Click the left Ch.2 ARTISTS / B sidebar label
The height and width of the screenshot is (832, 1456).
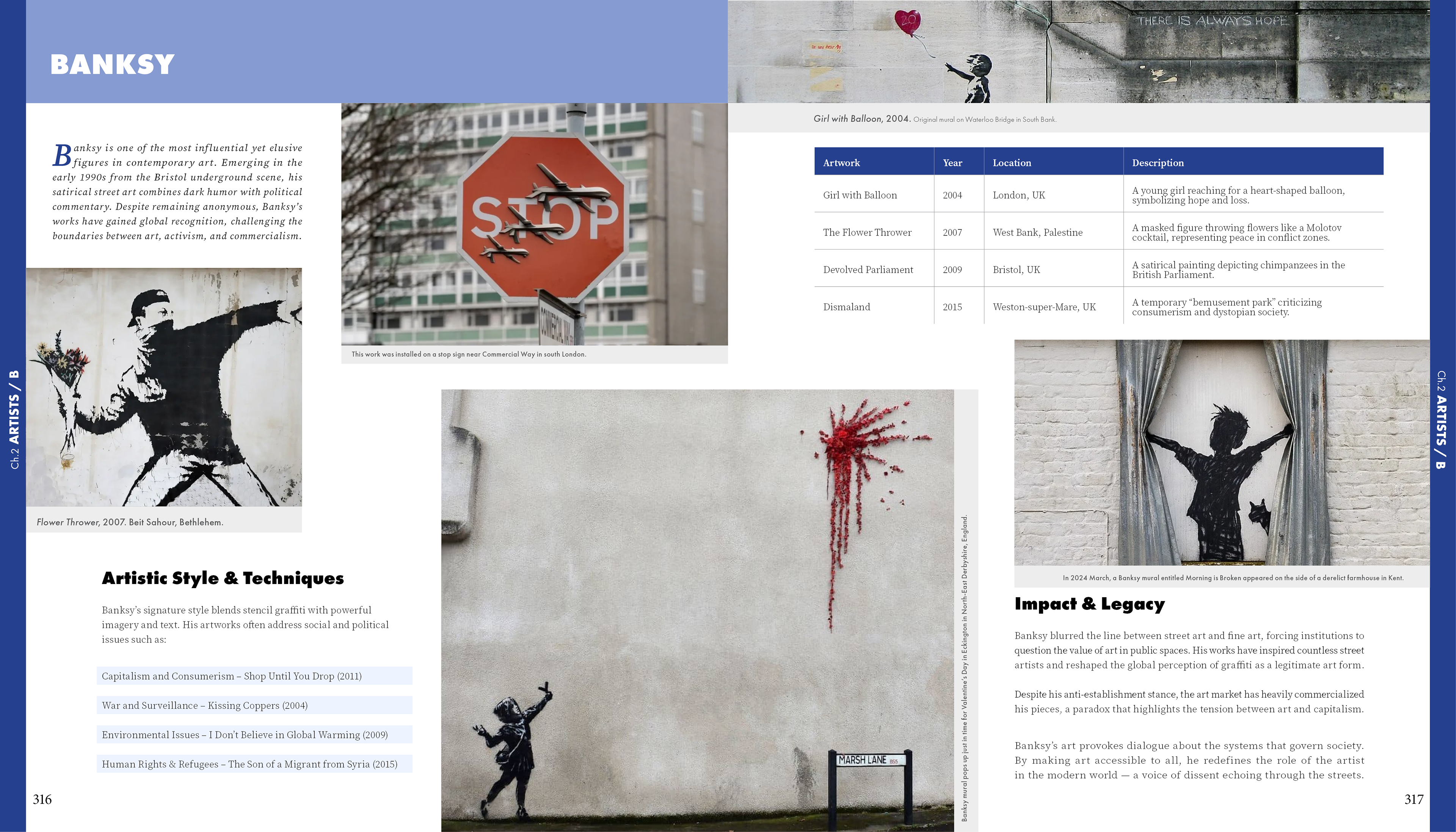tap(14, 419)
